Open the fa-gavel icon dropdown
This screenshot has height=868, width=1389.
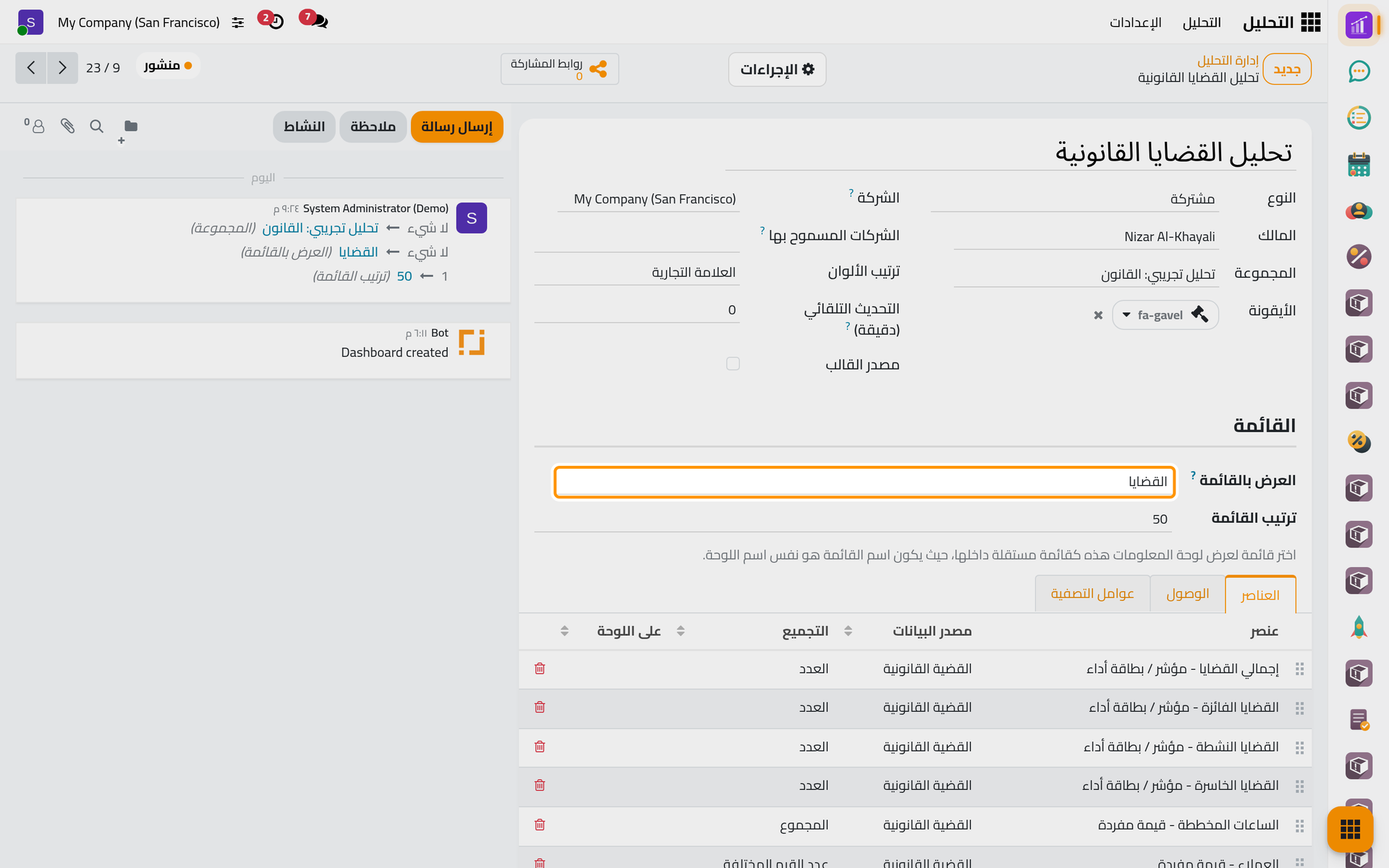pyautogui.click(x=1165, y=315)
